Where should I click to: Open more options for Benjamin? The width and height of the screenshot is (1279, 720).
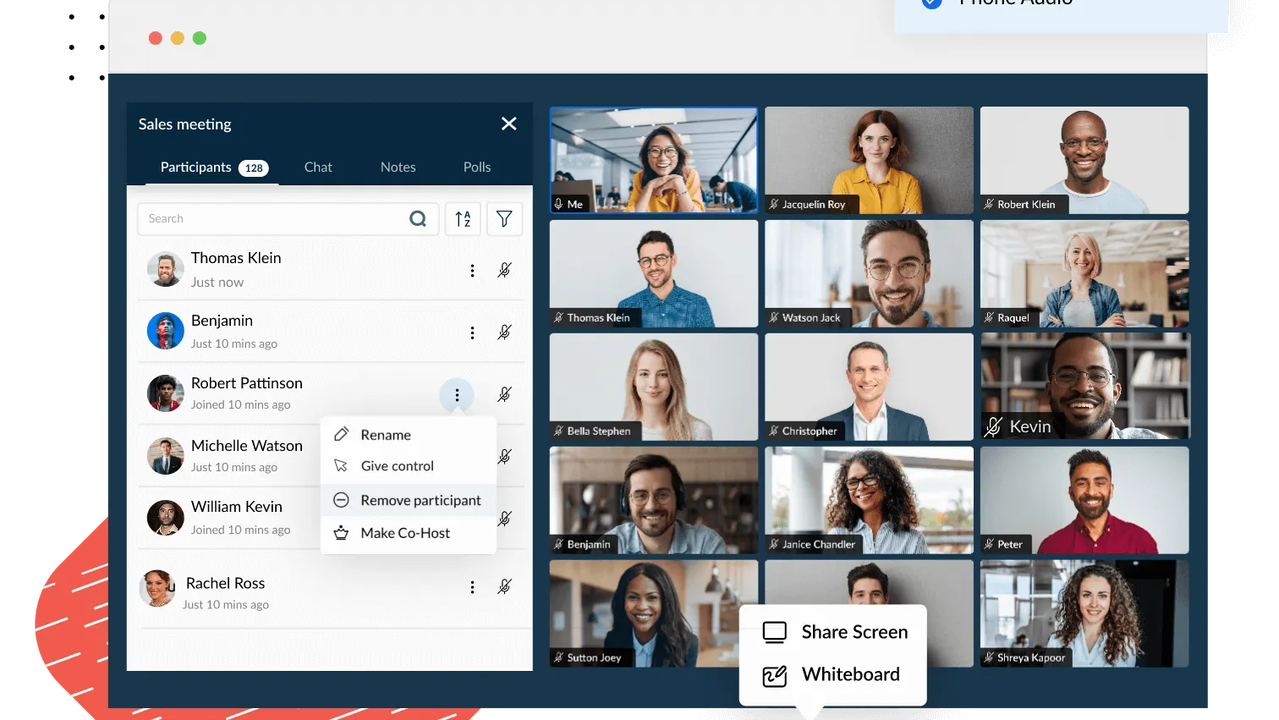(472, 332)
